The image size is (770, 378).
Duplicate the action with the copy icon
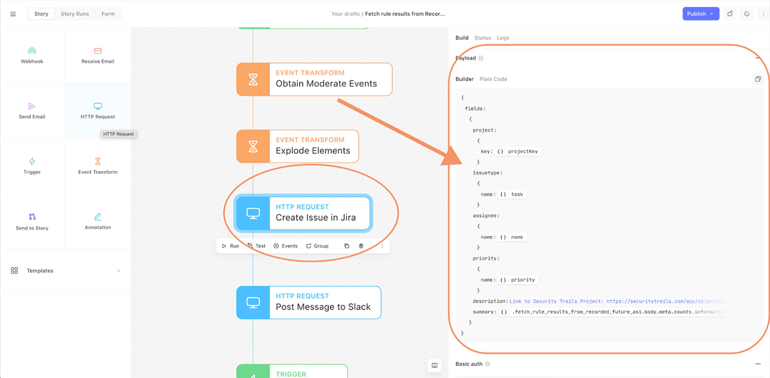pos(347,246)
